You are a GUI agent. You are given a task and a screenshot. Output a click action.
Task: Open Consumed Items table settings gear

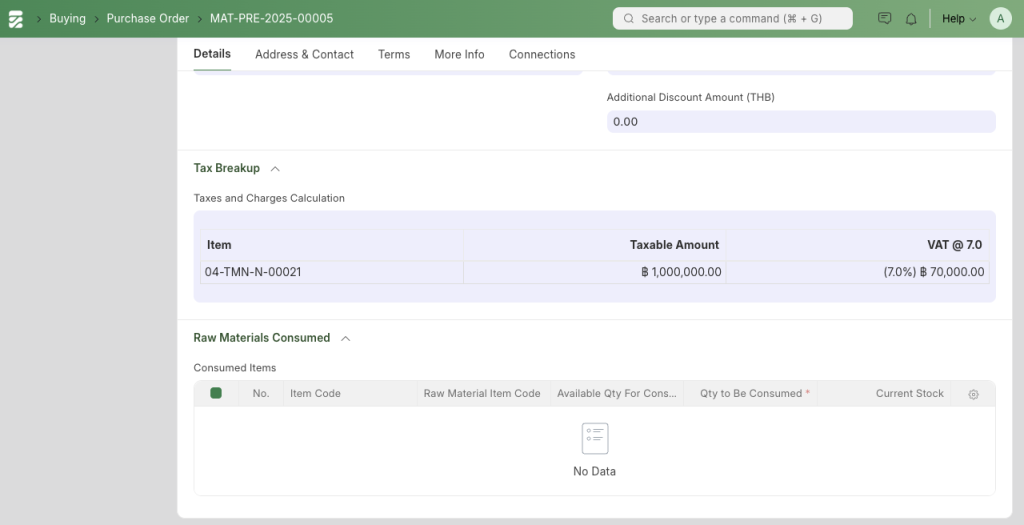coord(973,394)
